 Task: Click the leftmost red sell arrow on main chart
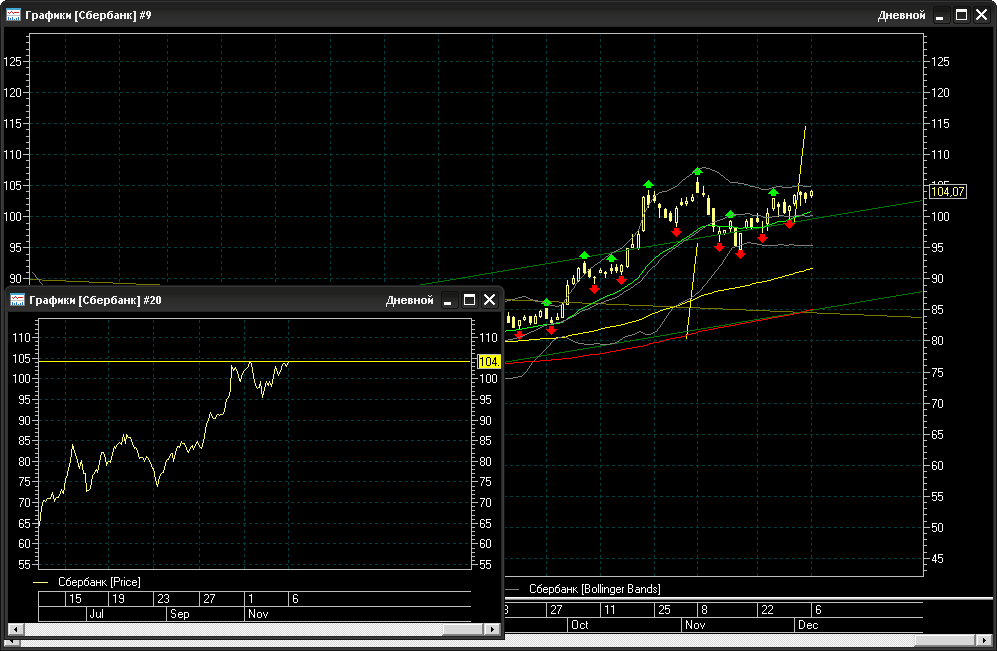[518, 335]
